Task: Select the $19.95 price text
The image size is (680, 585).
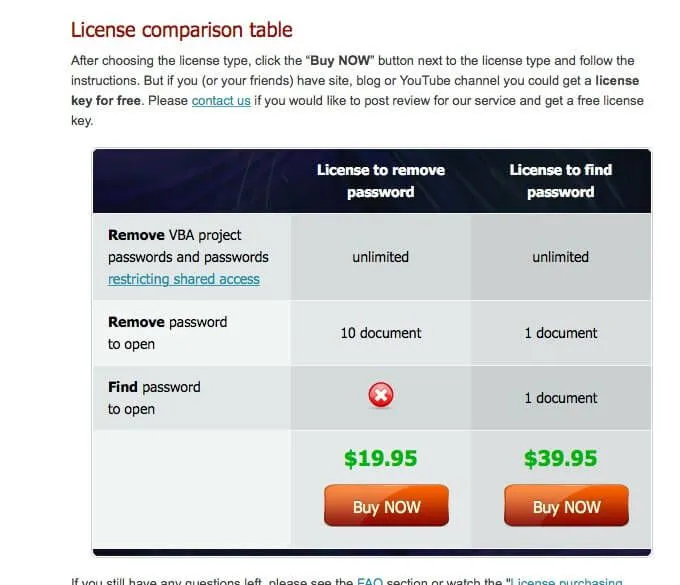Action: tap(380, 458)
